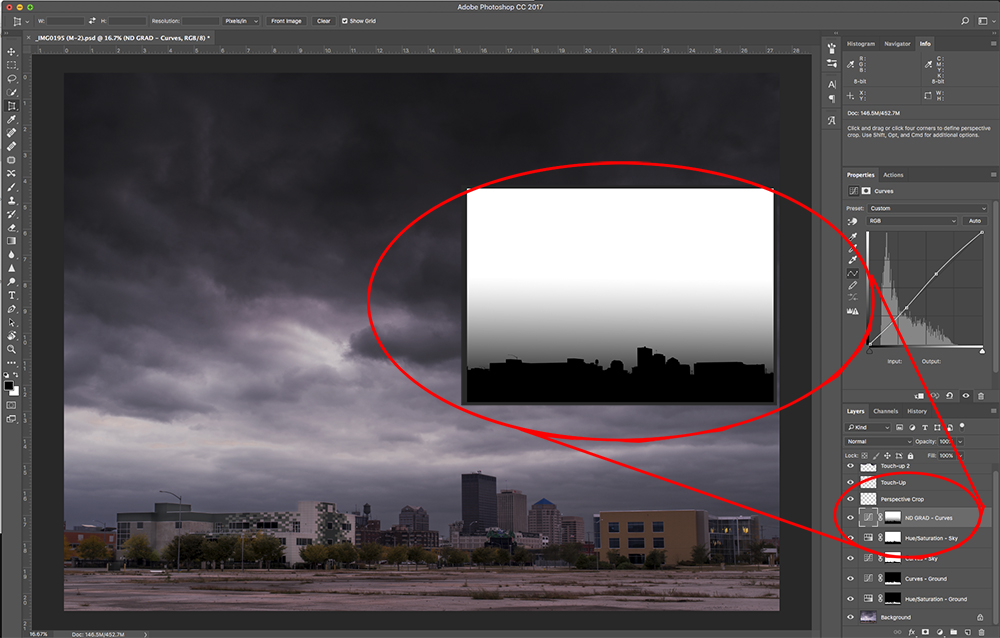Switch to the Channels tab
1000x638 pixels.
click(x=886, y=412)
